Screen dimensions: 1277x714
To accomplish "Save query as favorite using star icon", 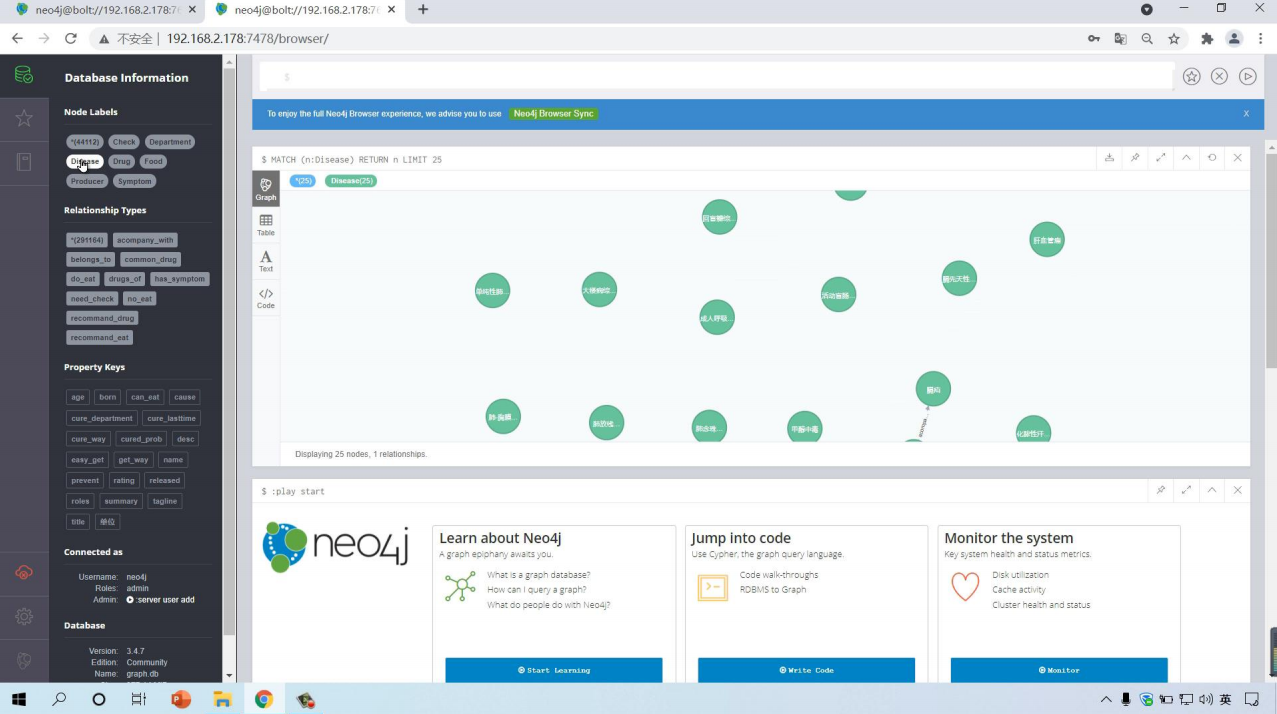I will point(1191,76).
